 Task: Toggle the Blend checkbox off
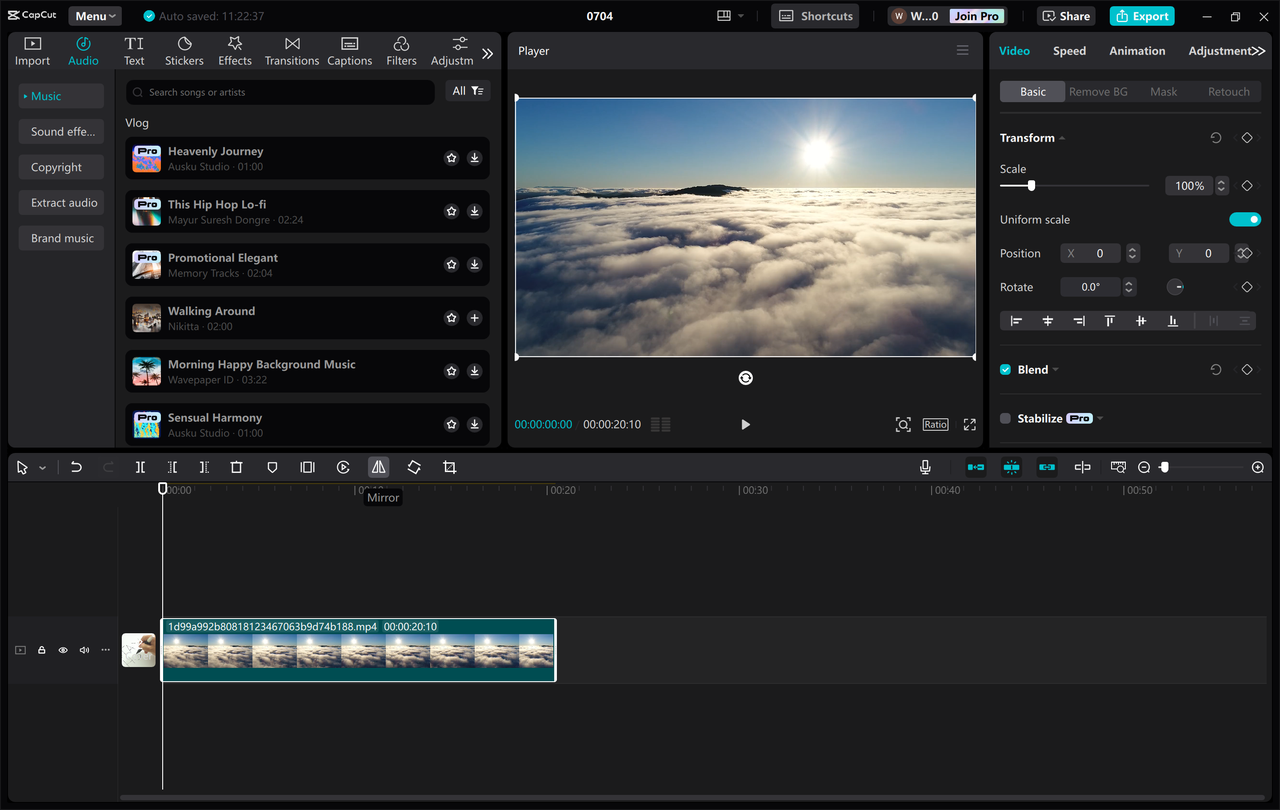coord(1004,368)
